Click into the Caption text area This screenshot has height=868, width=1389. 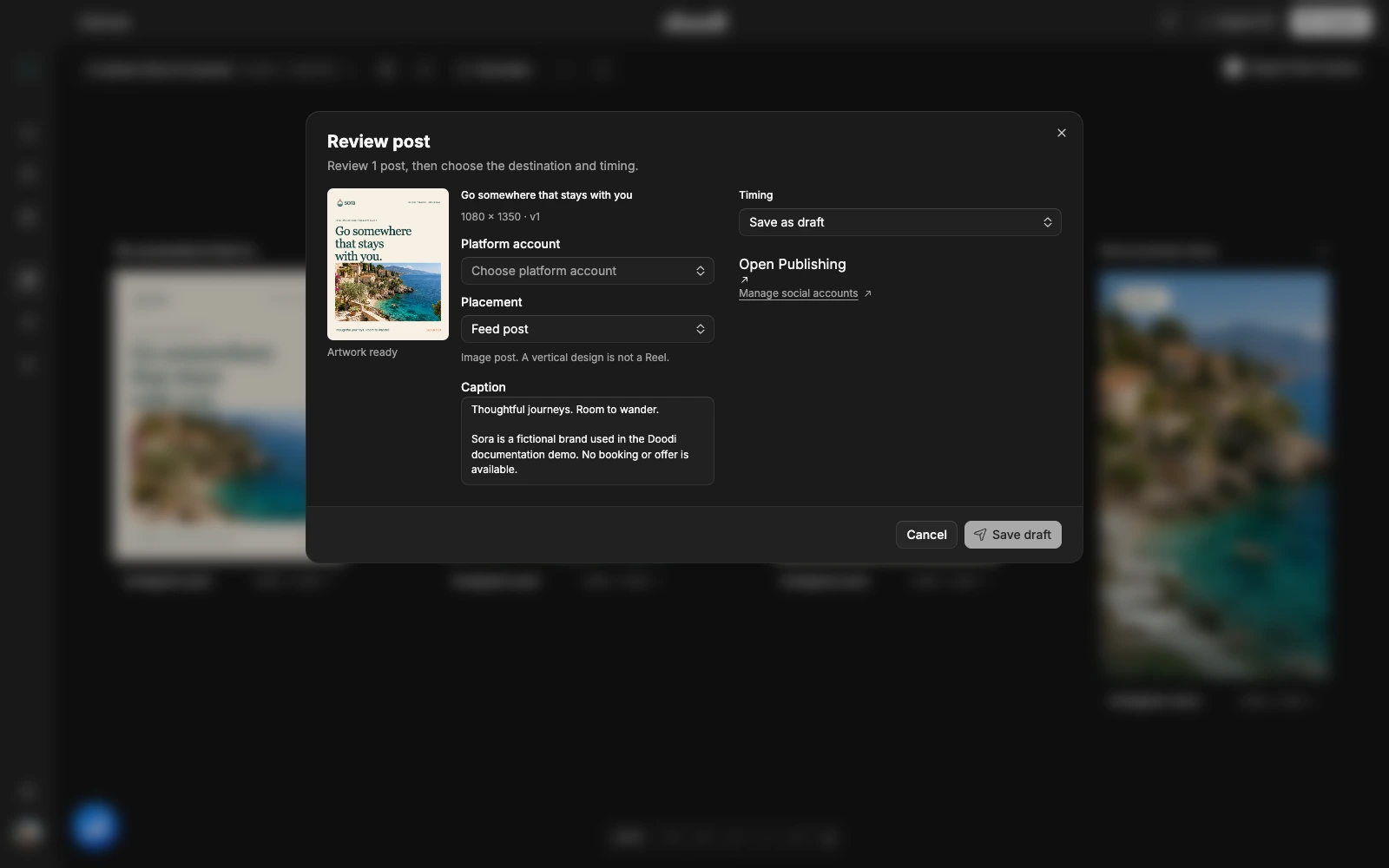point(587,440)
